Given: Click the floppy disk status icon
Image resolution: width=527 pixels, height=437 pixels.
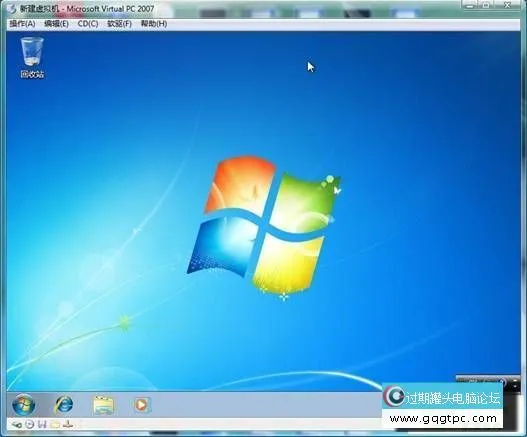Looking at the screenshot, I should [42, 424].
